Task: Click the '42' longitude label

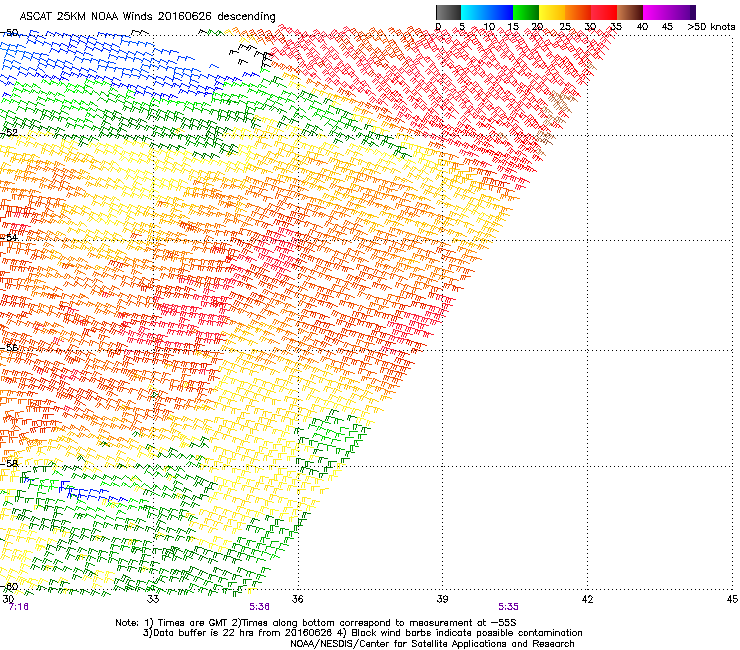Action: point(587,599)
